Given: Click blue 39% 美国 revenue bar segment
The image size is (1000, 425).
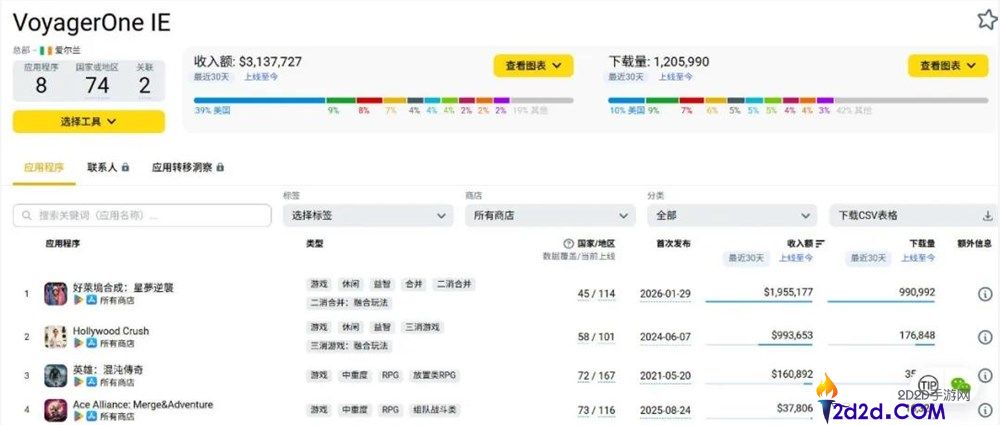Looking at the screenshot, I should (260, 100).
